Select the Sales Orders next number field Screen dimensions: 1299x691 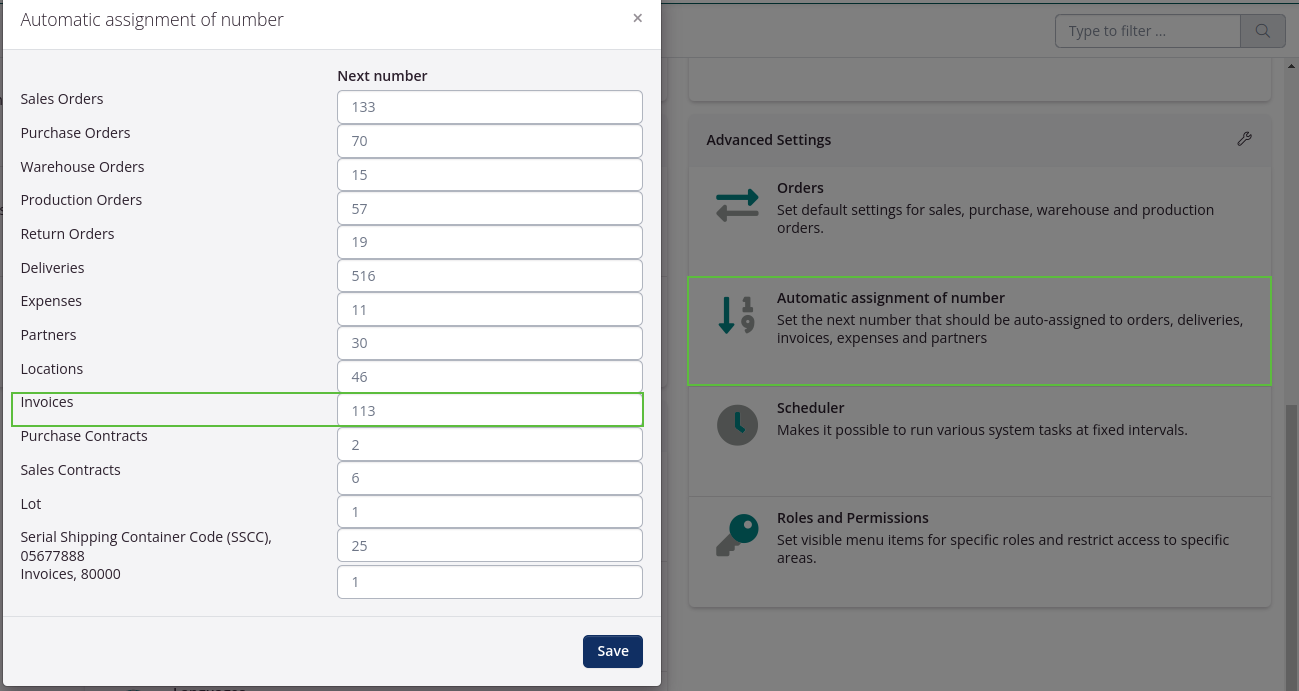coord(489,107)
